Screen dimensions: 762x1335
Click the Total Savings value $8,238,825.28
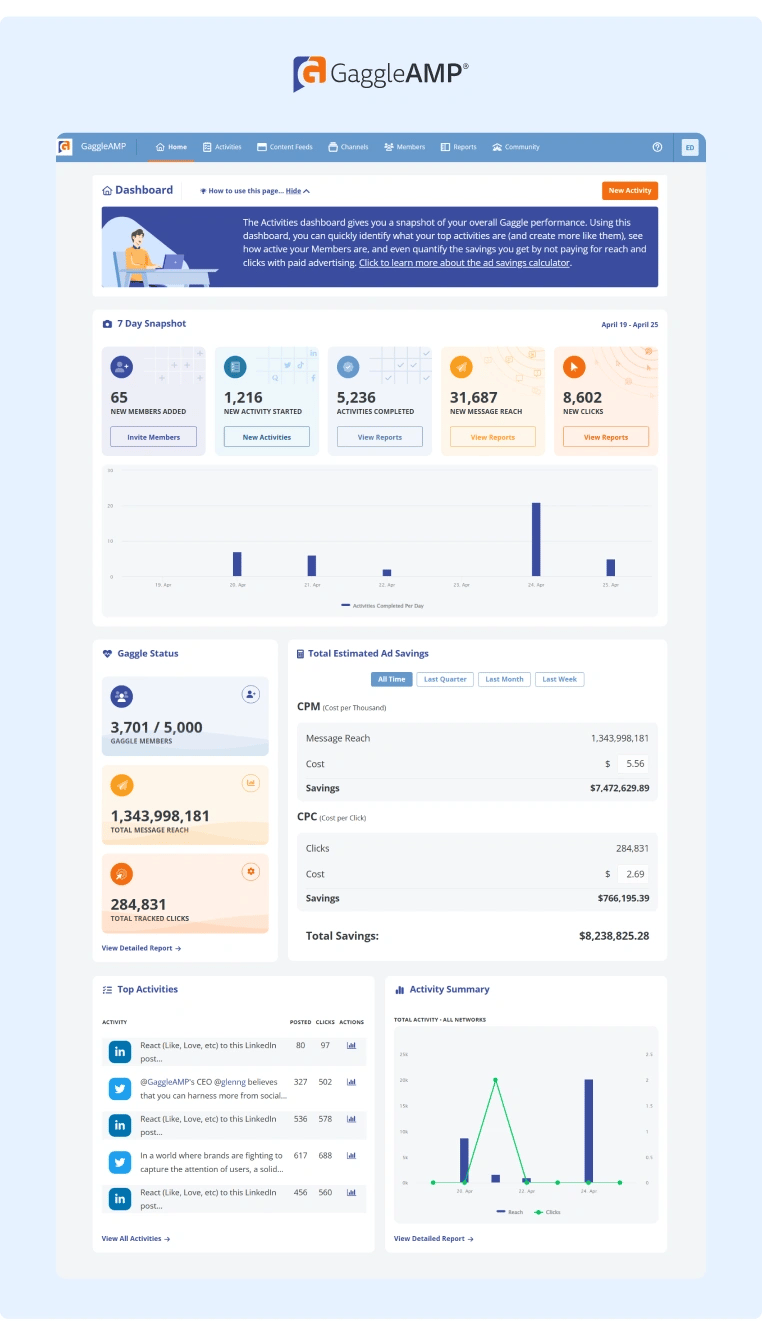point(614,936)
